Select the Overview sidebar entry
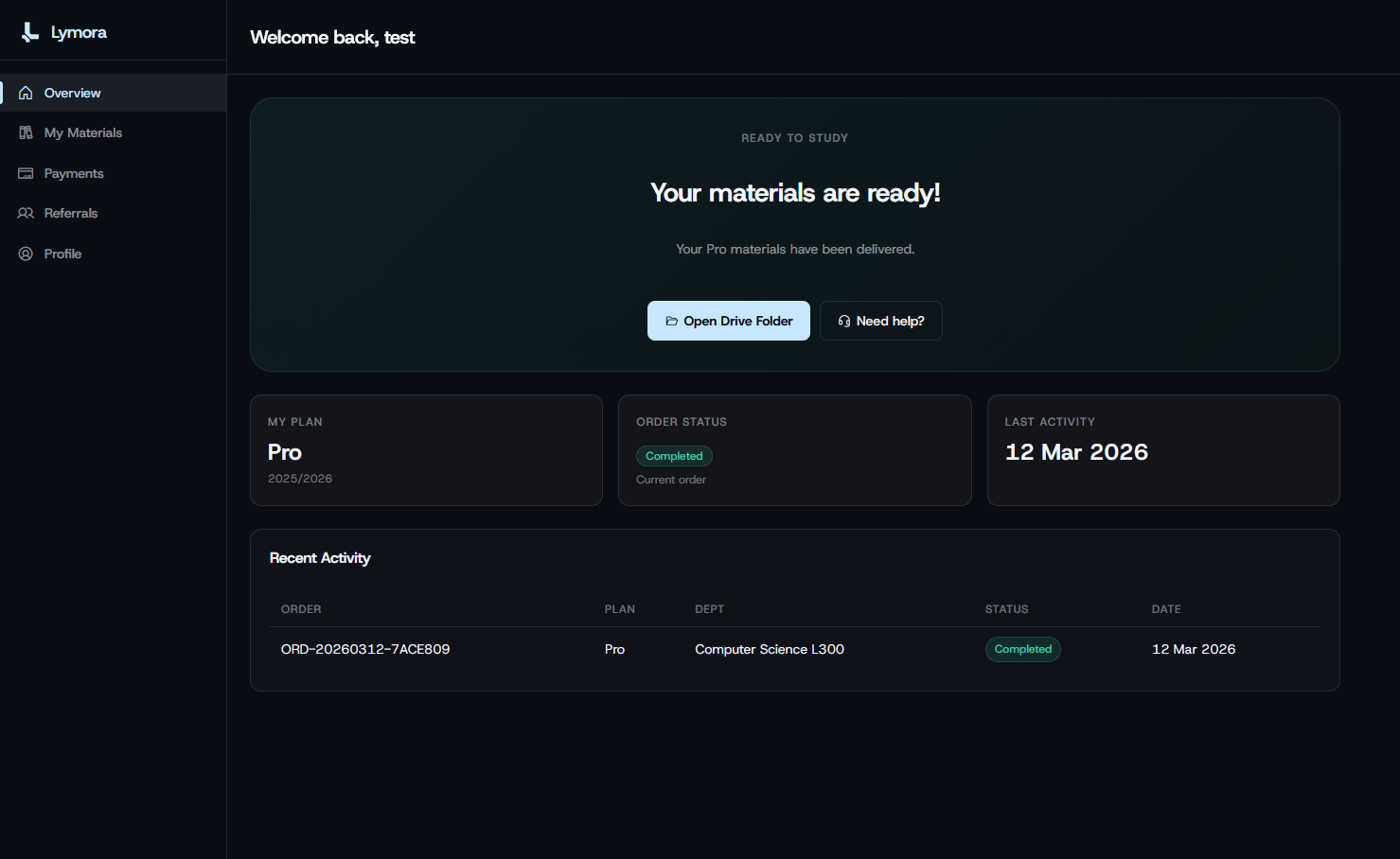 (71, 92)
